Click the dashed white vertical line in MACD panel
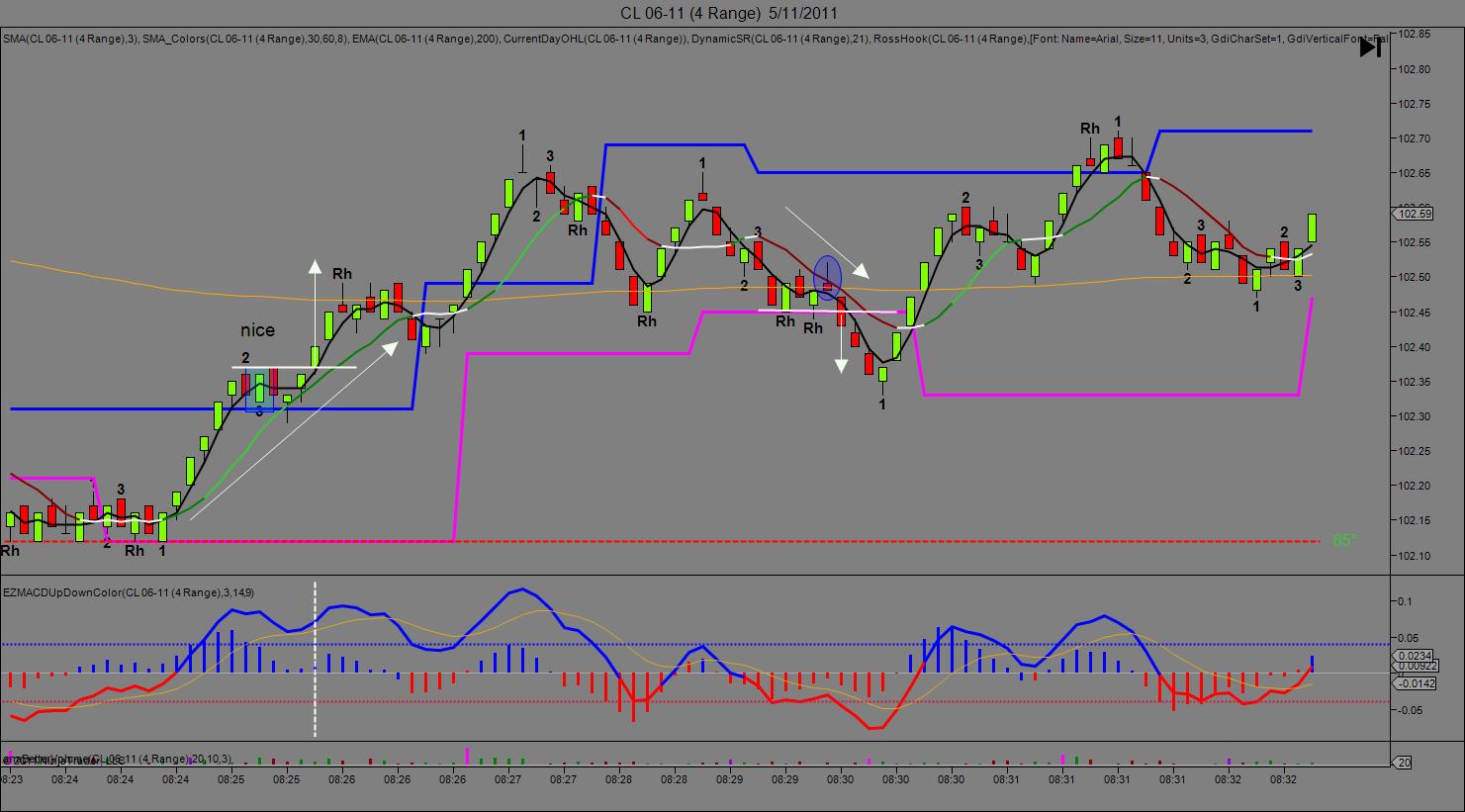1465x812 pixels. point(316,659)
